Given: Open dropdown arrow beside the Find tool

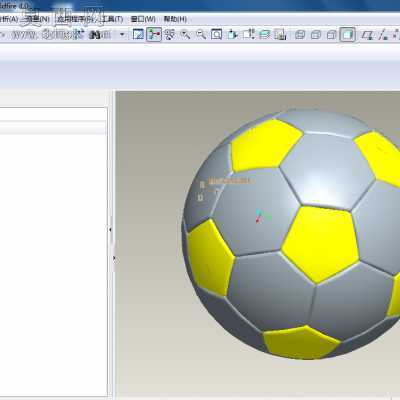Looking at the screenshot, I should pyautogui.click(x=122, y=34).
